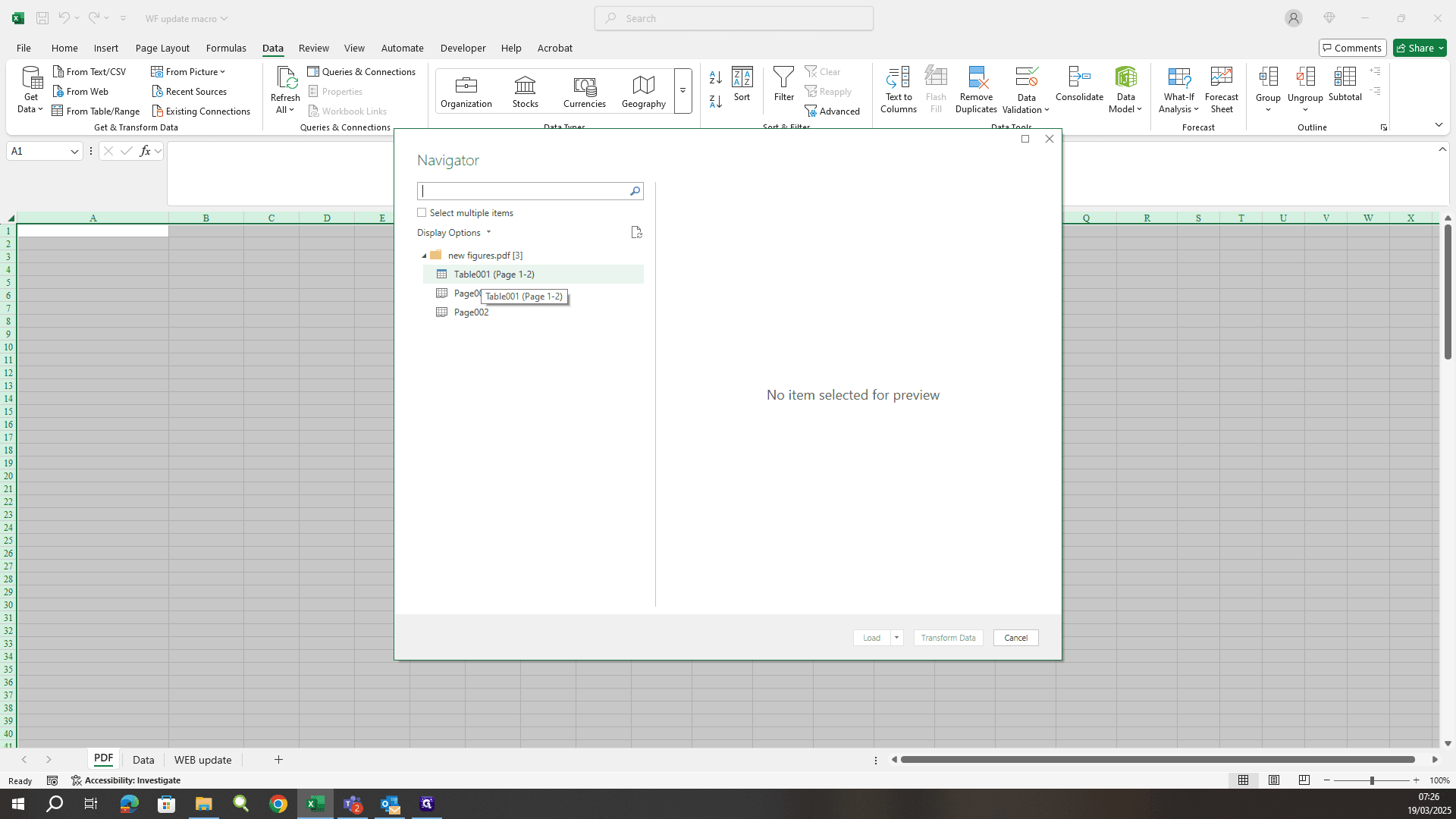Open the WEB update worksheet tab
This screenshot has height=819, width=1456.
pyautogui.click(x=202, y=760)
